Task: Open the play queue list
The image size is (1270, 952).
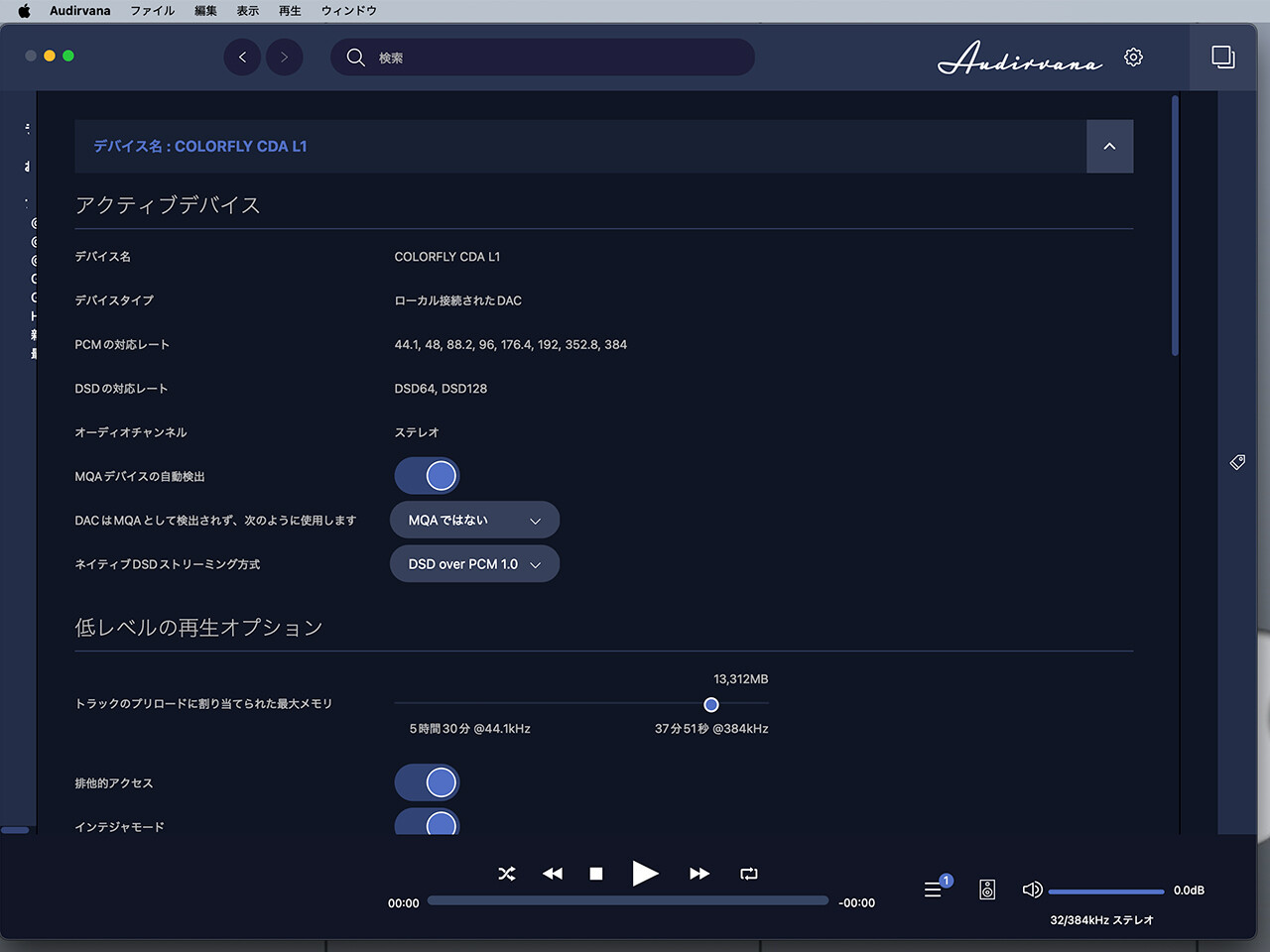Action: click(x=933, y=890)
